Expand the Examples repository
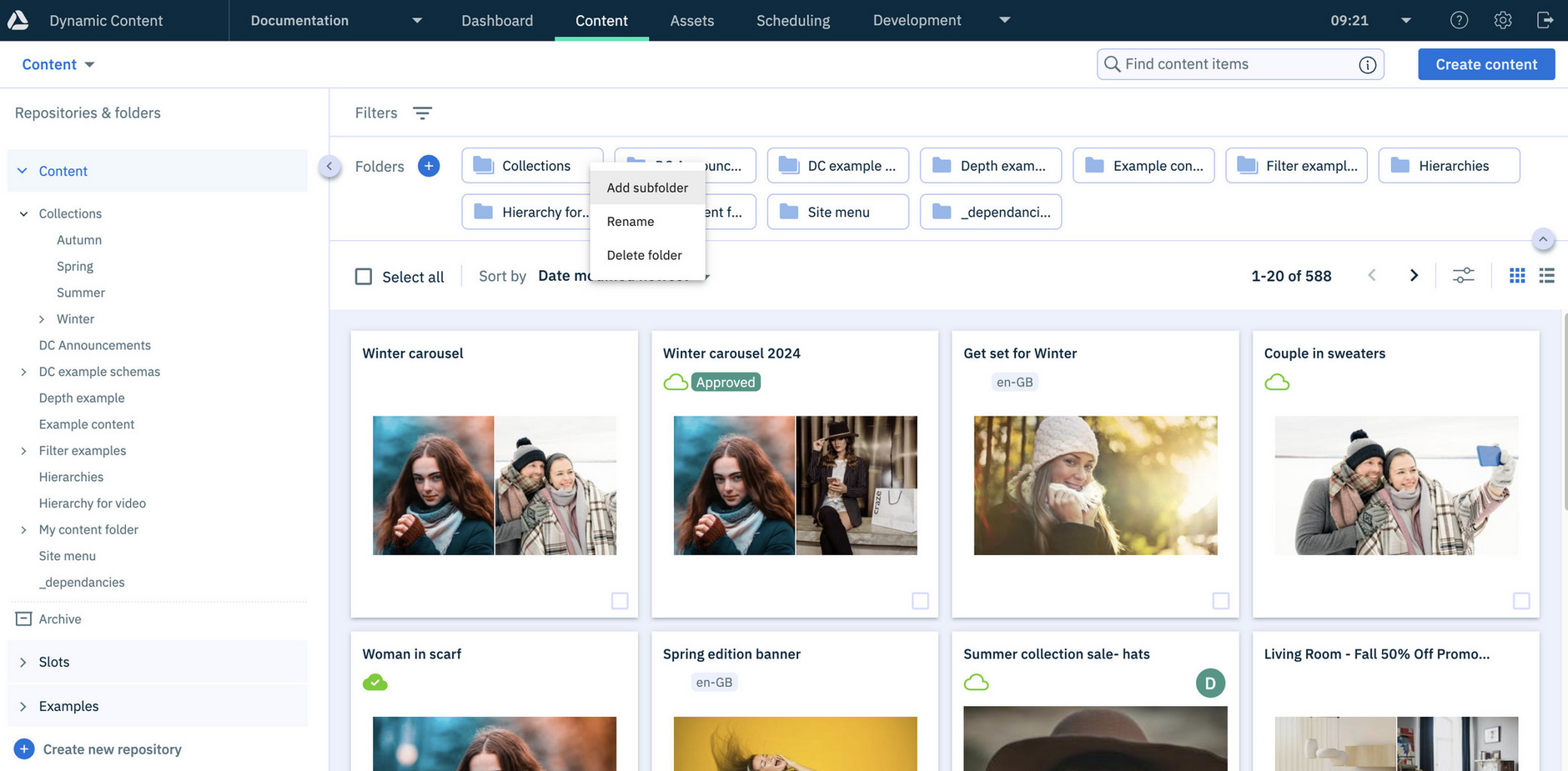 23,706
